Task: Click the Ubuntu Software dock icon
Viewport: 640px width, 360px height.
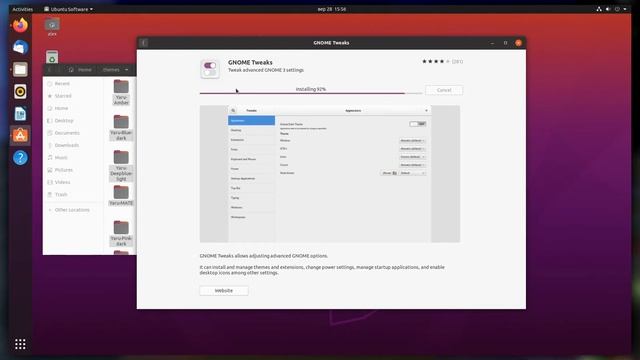Action: (x=20, y=136)
